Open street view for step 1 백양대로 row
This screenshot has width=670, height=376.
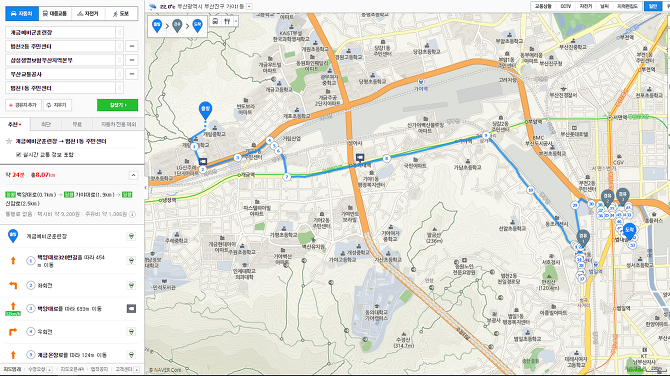pyautogui.click(x=131, y=261)
